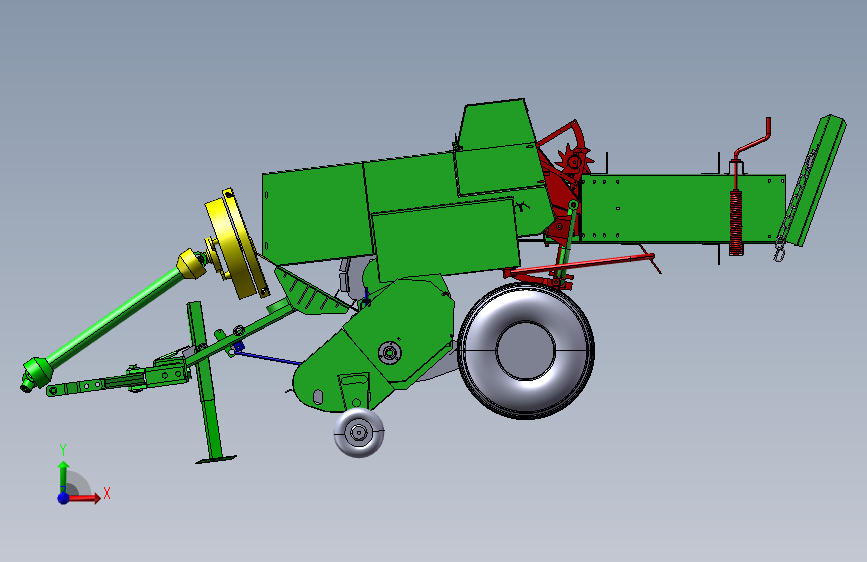Select the thin blue link rod

coord(268,357)
